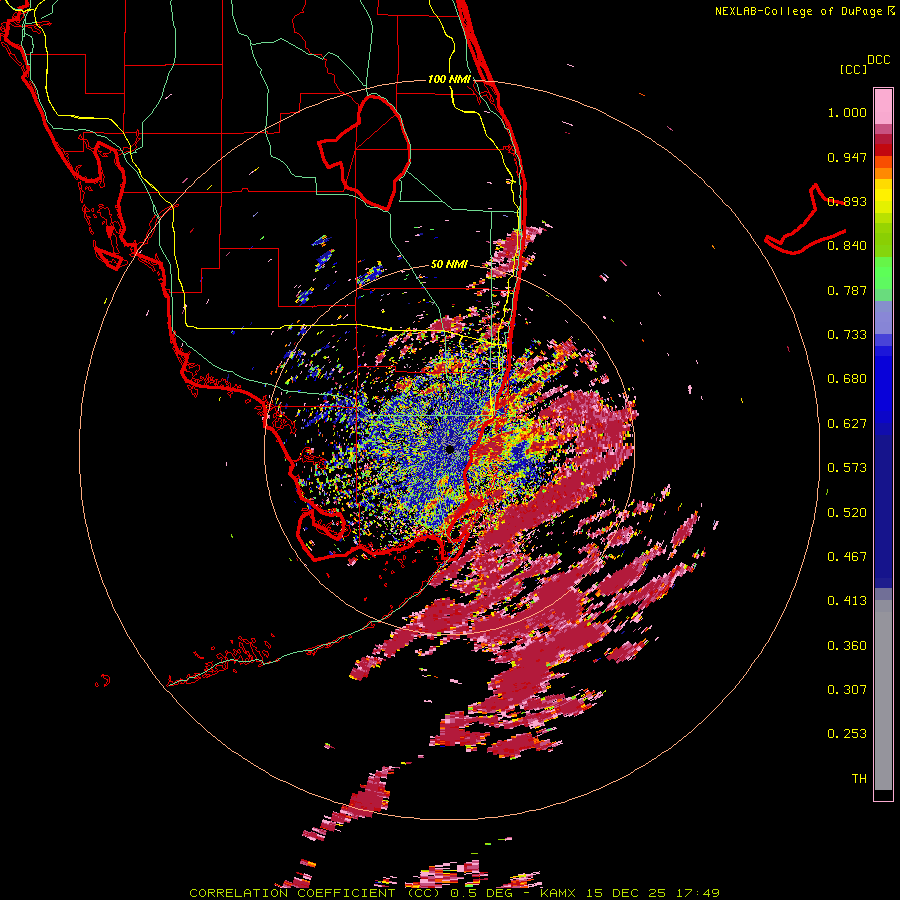Click the 0.840 scale value
Screen dimensions: 900x900
click(847, 246)
